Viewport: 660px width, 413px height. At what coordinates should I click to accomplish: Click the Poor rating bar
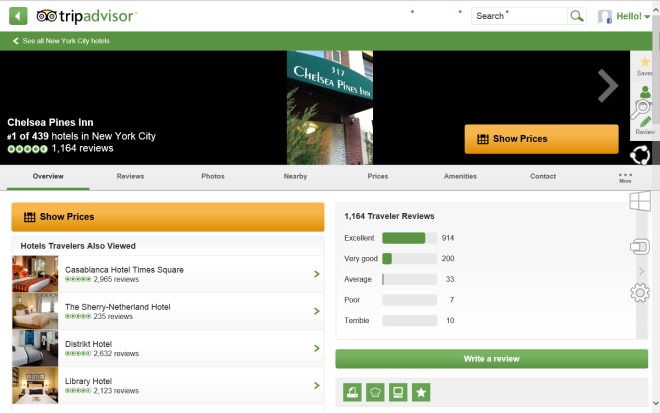pyautogui.click(x=409, y=300)
